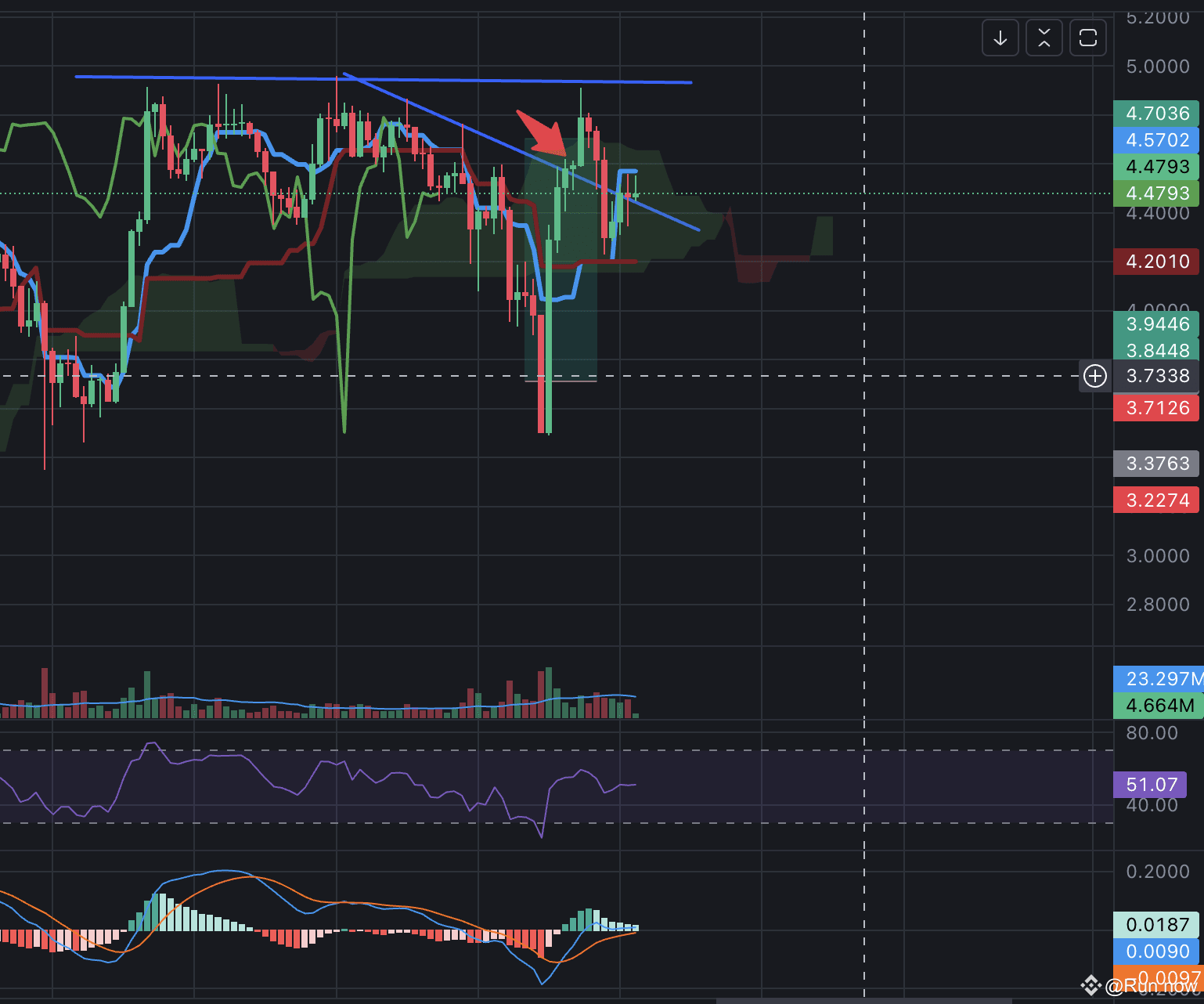Click the blue 23.297M volume label
Viewport: 1204px width, 1004px height.
(1159, 679)
